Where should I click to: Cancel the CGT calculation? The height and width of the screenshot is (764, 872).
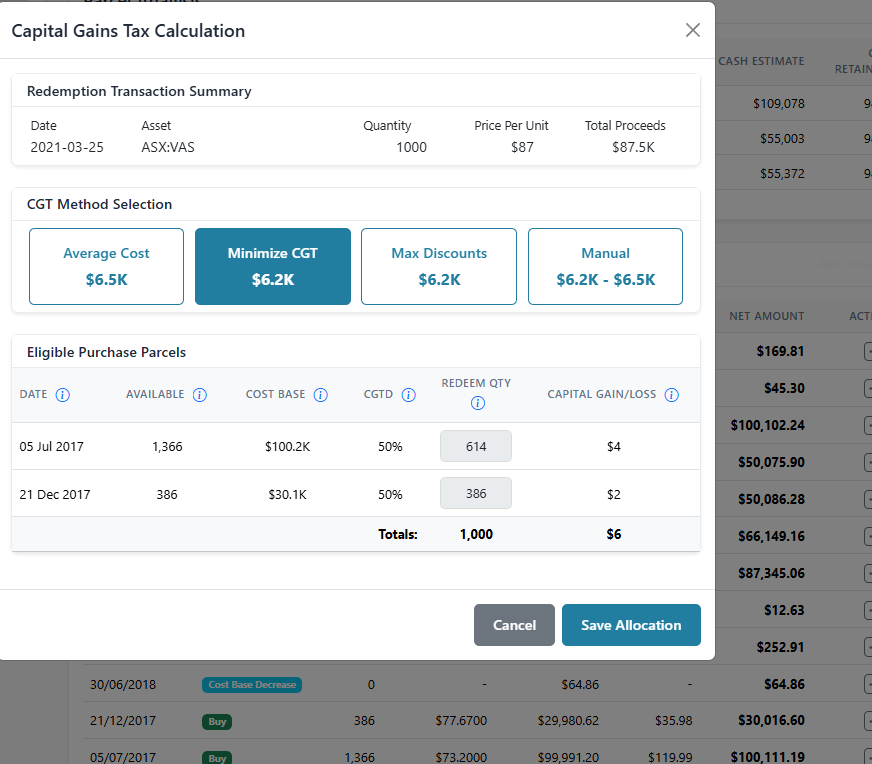coord(514,625)
